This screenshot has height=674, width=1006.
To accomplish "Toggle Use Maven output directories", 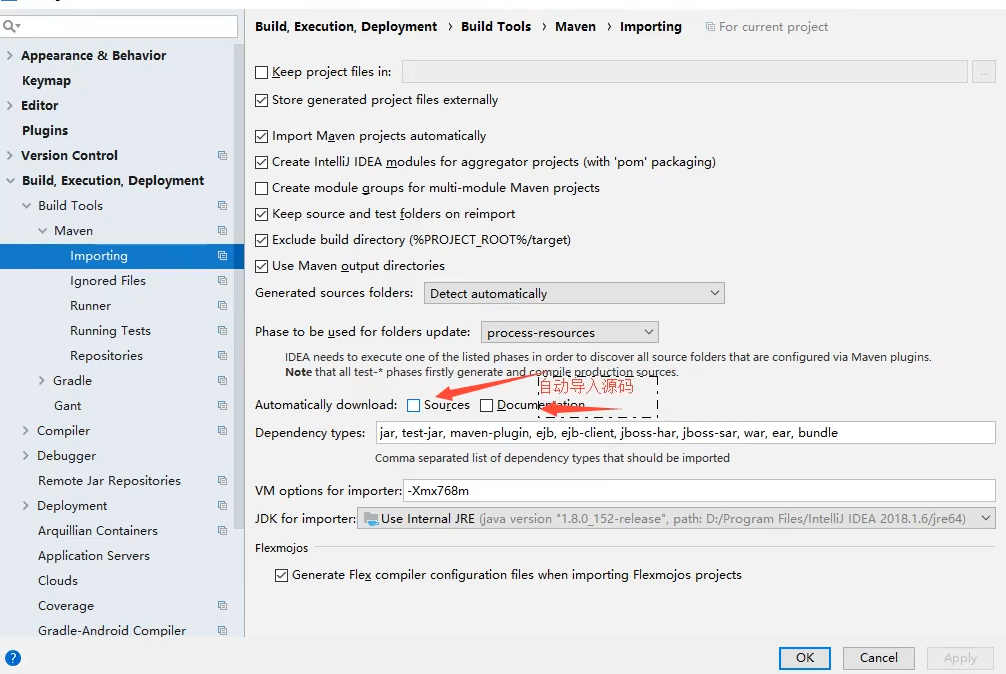I will coord(261,266).
